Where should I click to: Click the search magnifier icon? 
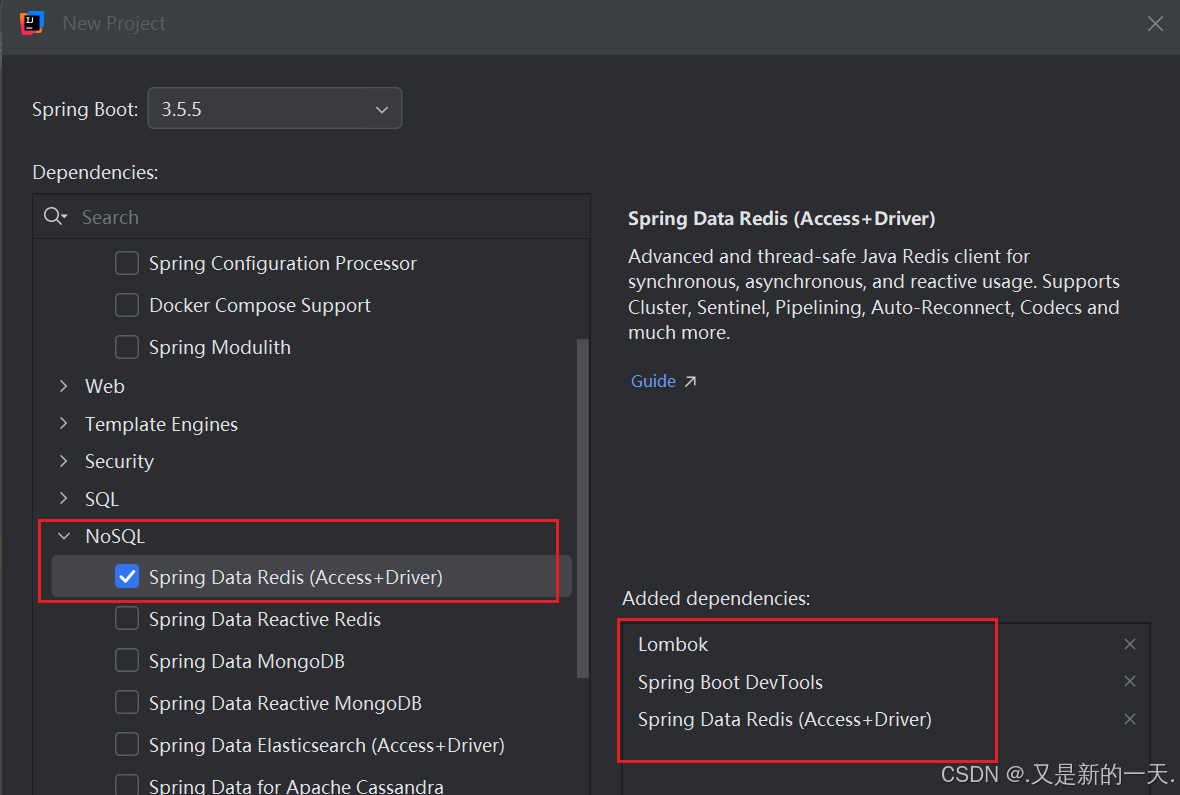55,217
